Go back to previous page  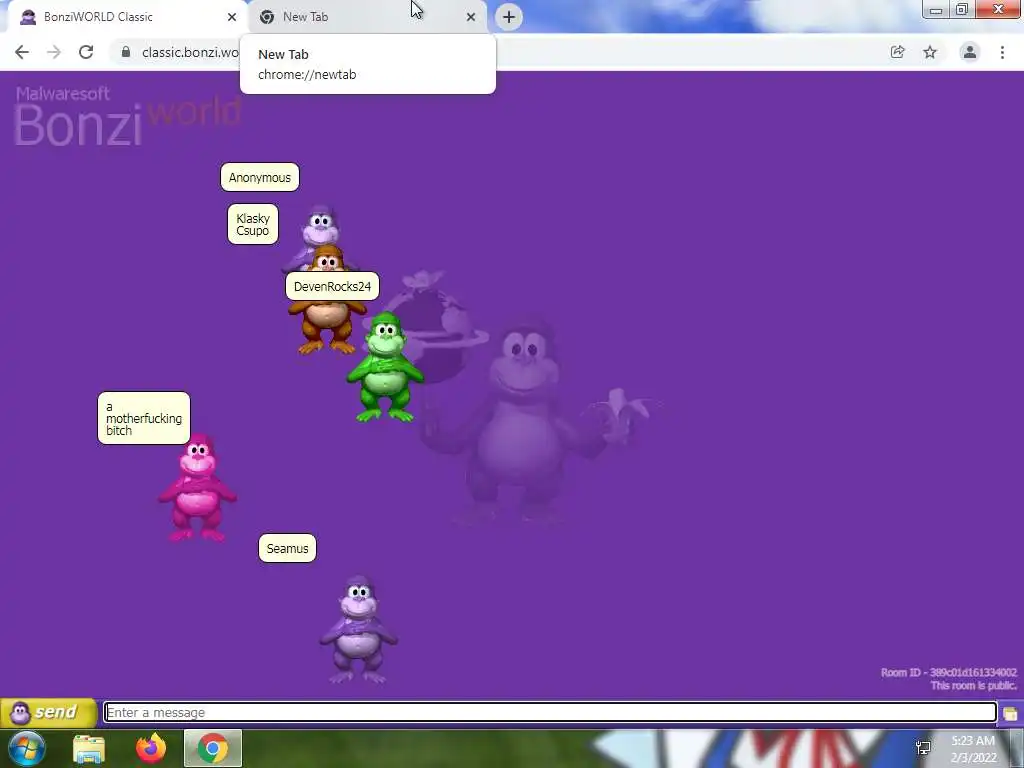[x=22, y=52]
